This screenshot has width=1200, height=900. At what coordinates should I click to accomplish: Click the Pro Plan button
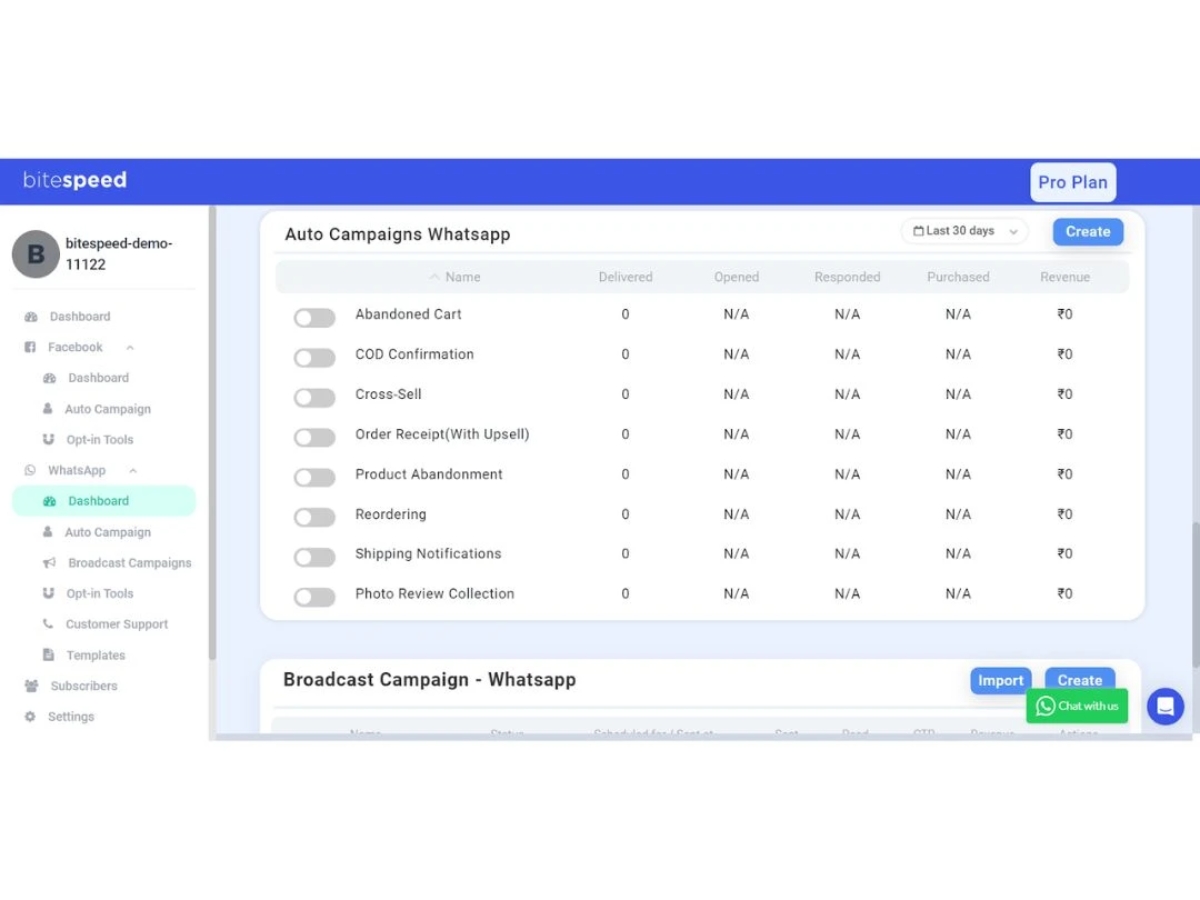(1073, 182)
